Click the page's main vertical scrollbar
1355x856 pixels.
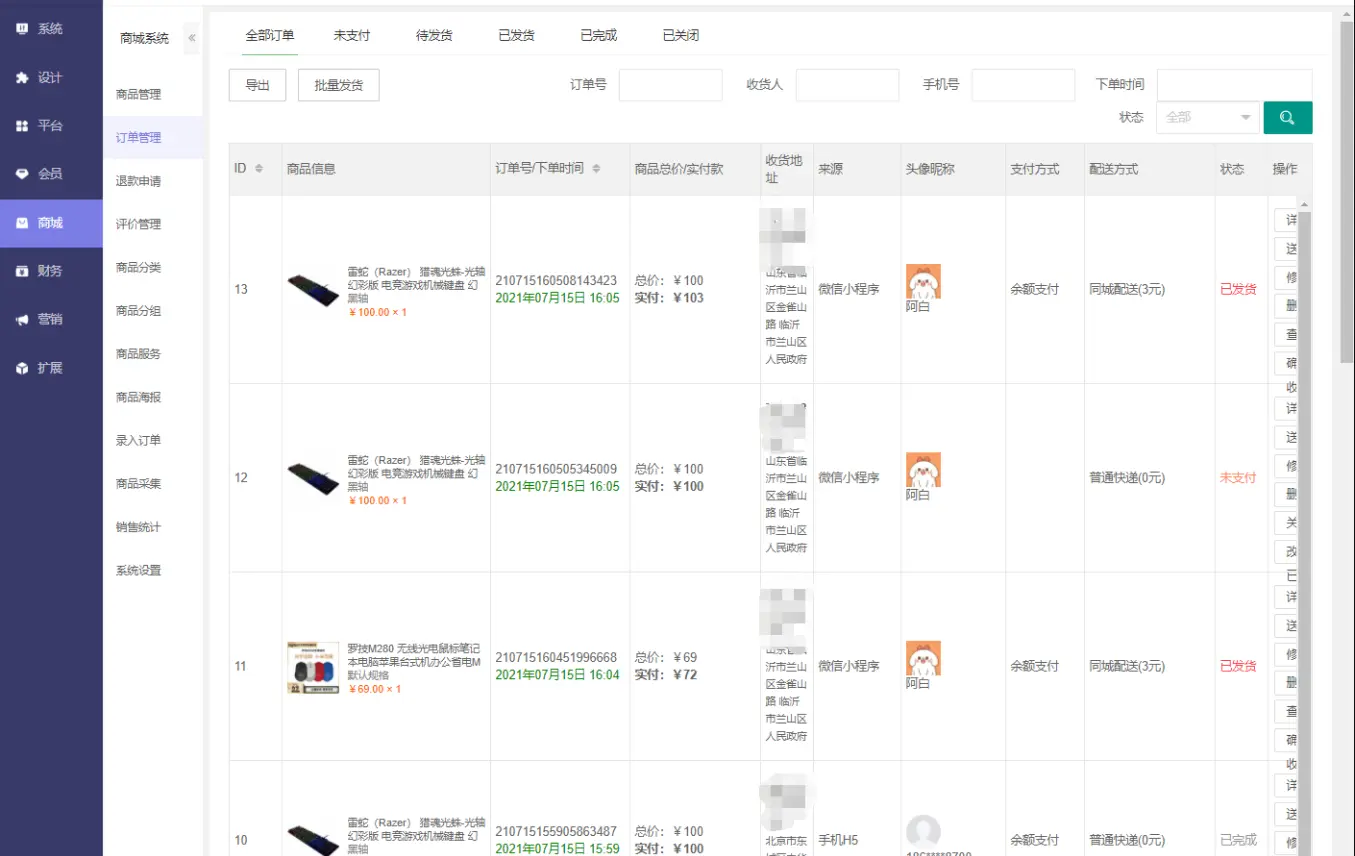pos(1346,190)
